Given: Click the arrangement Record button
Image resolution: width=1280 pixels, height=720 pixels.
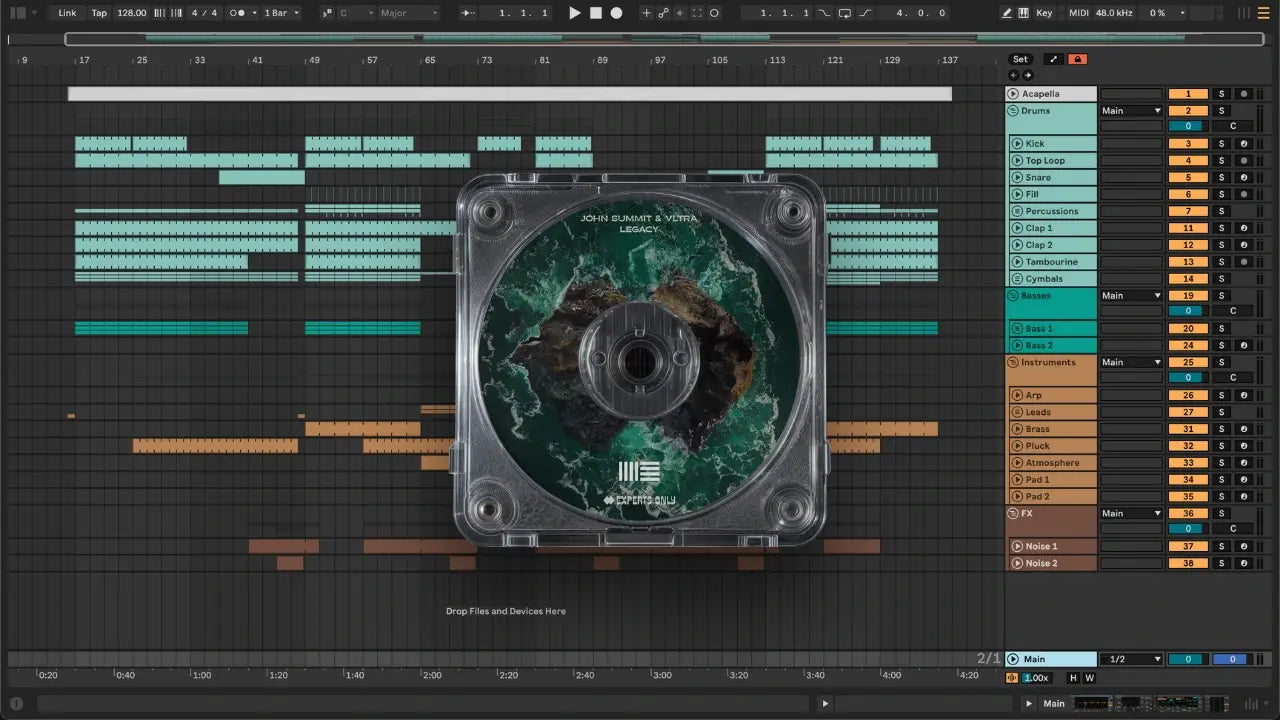Looking at the screenshot, I should tap(616, 13).
